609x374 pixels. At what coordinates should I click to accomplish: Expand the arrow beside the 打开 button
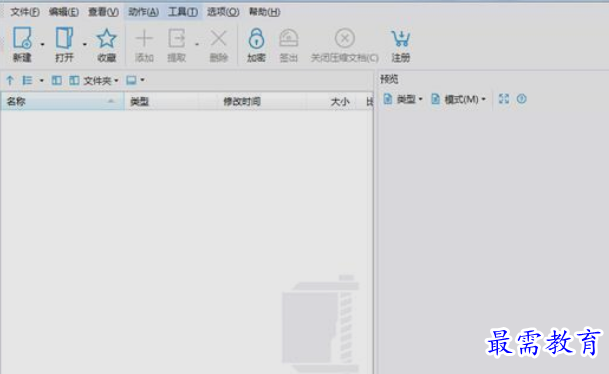pos(84,45)
